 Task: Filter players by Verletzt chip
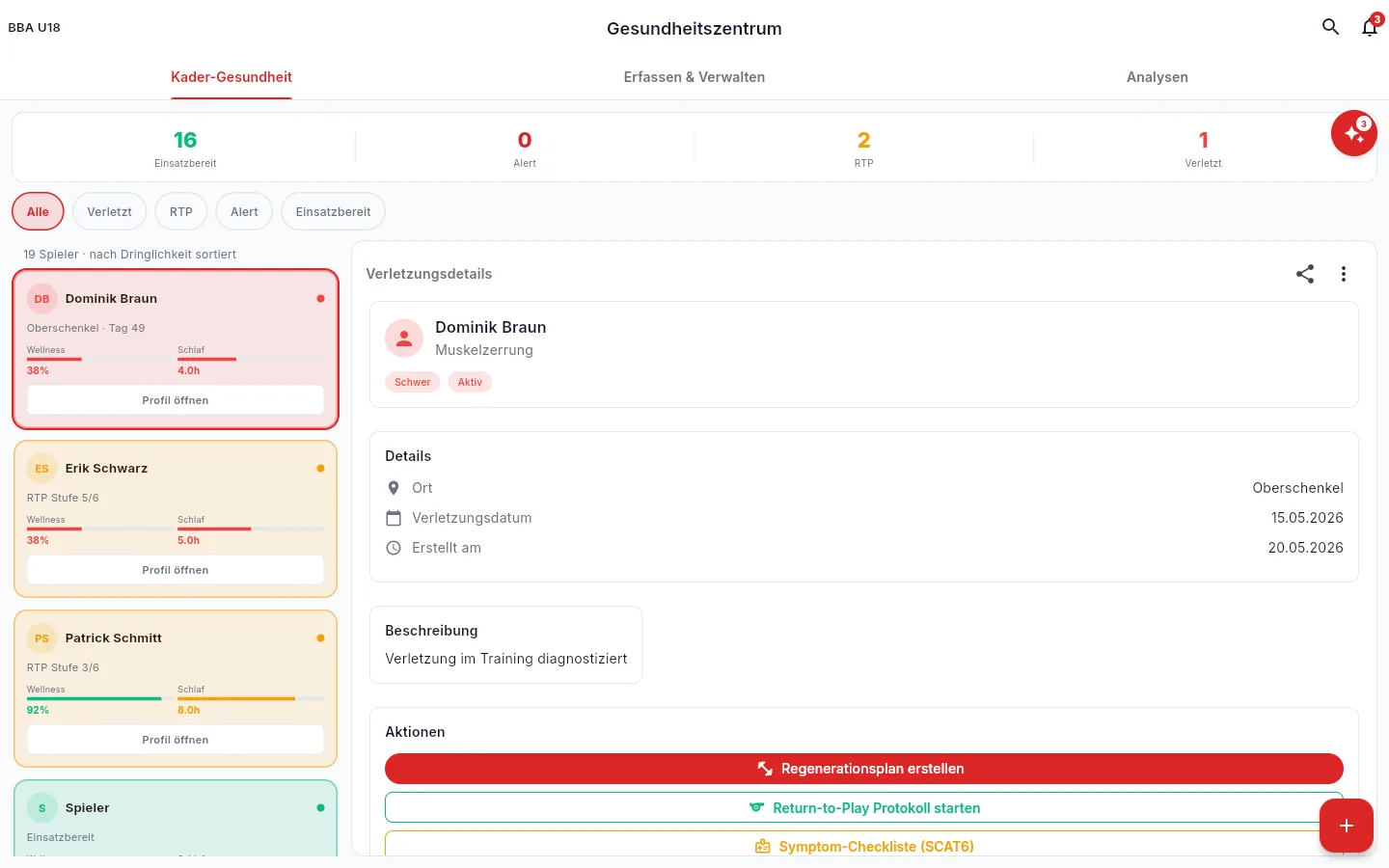[109, 211]
